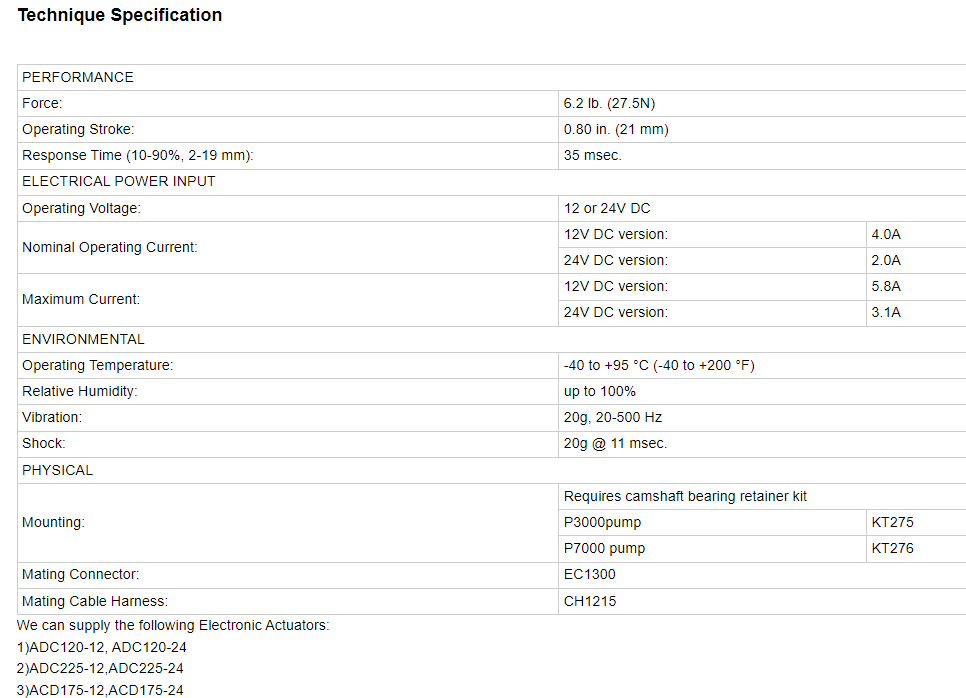This screenshot has width=966, height=698.
Task: Click the Technique Specification heading
Action: [120, 15]
